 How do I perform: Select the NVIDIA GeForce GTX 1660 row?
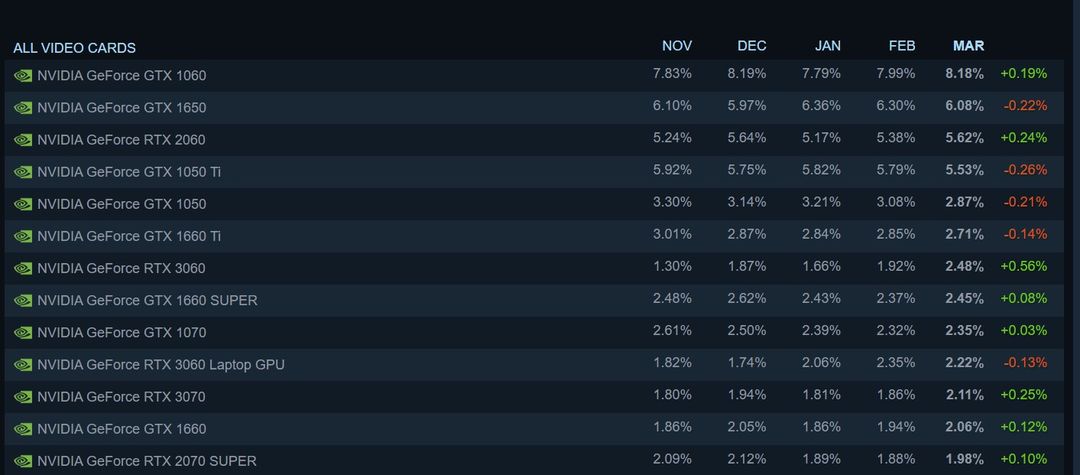(x=534, y=429)
